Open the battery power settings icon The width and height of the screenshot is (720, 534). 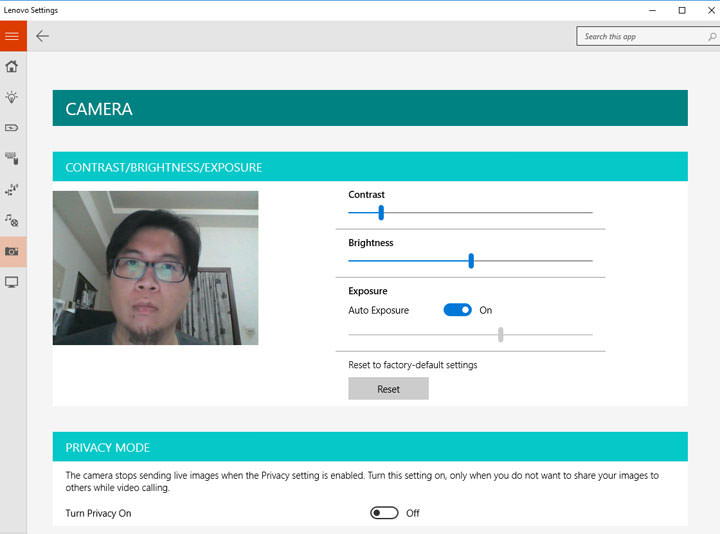[12, 128]
